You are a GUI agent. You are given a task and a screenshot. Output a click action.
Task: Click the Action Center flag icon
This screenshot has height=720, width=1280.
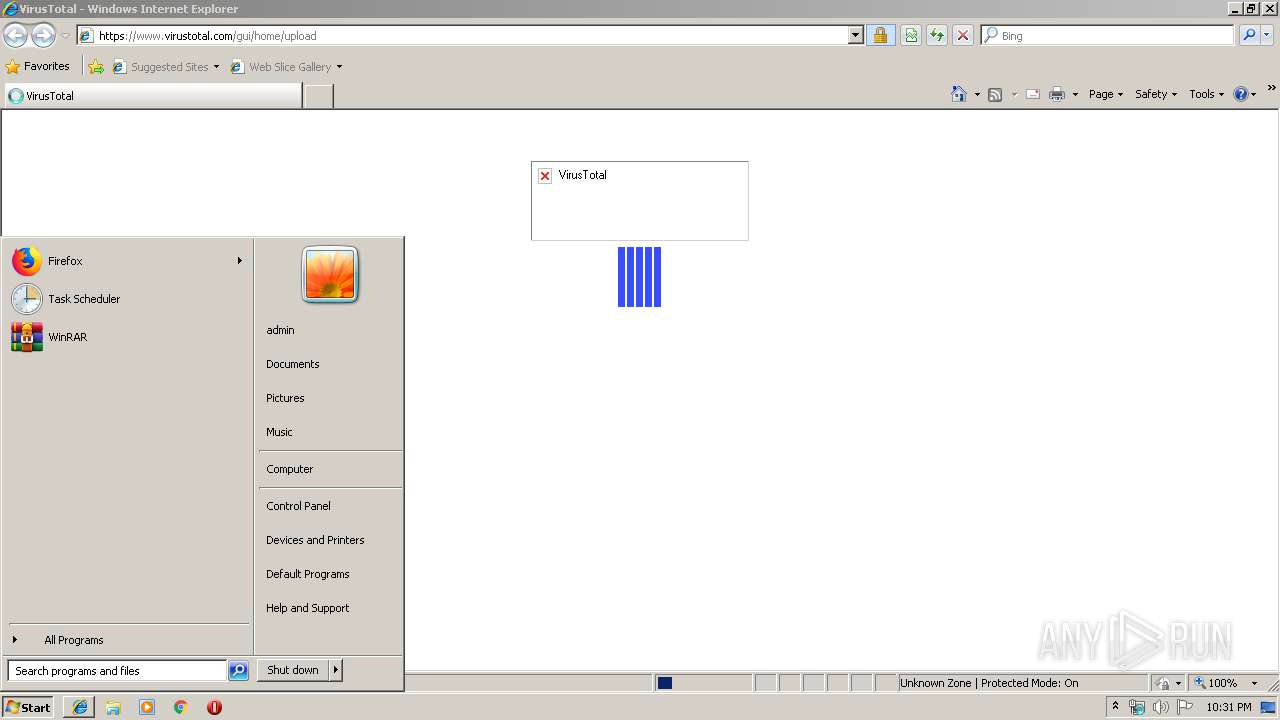(1185, 707)
